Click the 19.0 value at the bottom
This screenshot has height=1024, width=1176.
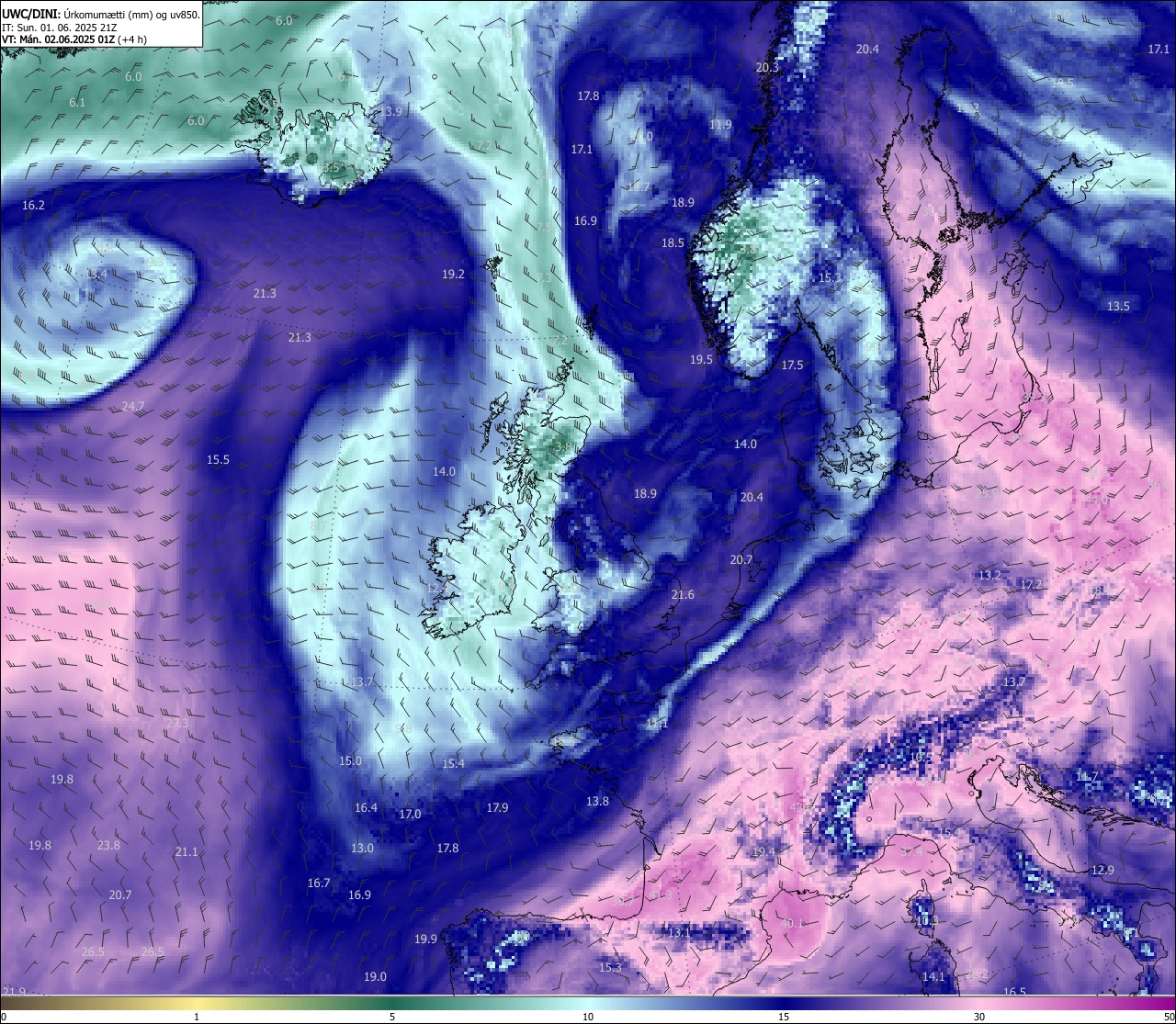pyautogui.click(x=375, y=976)
